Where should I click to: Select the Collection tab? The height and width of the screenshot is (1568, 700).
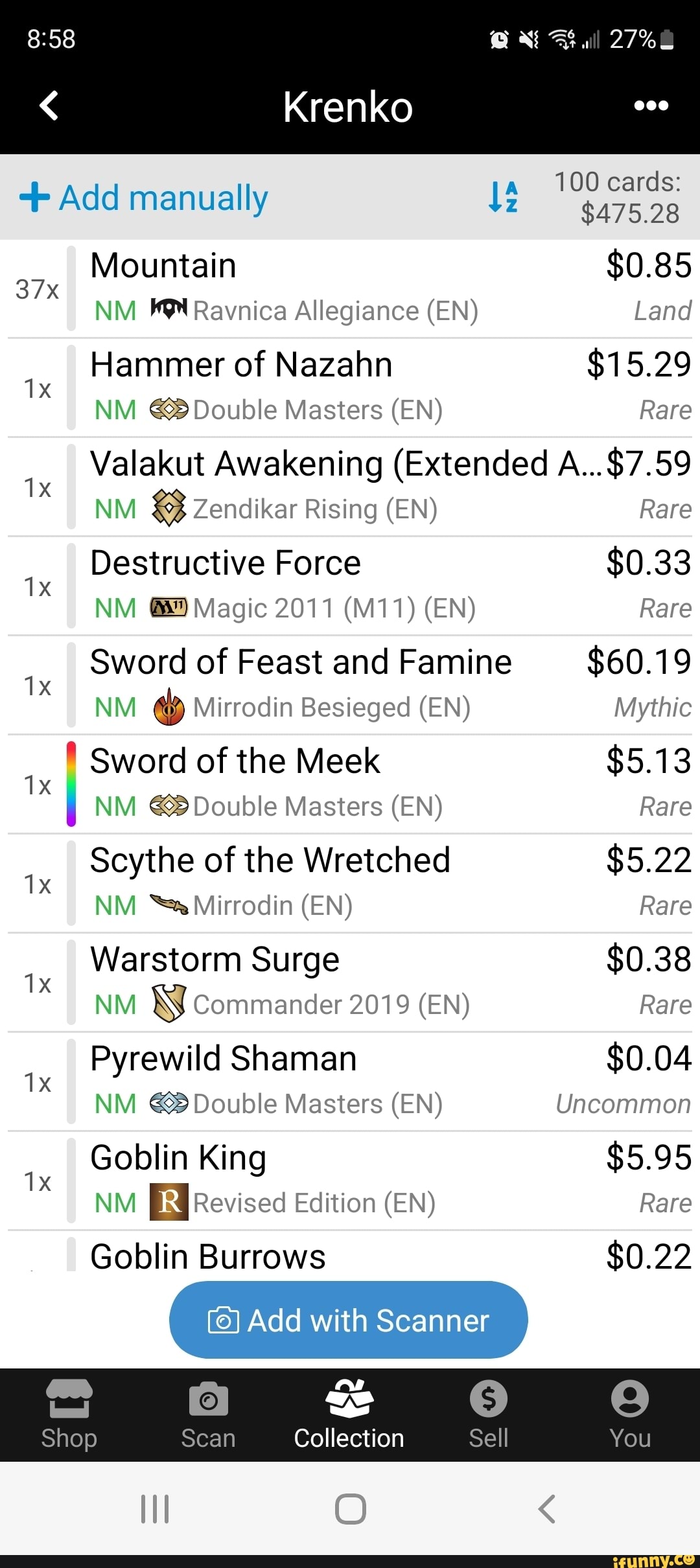[349, 1414]
